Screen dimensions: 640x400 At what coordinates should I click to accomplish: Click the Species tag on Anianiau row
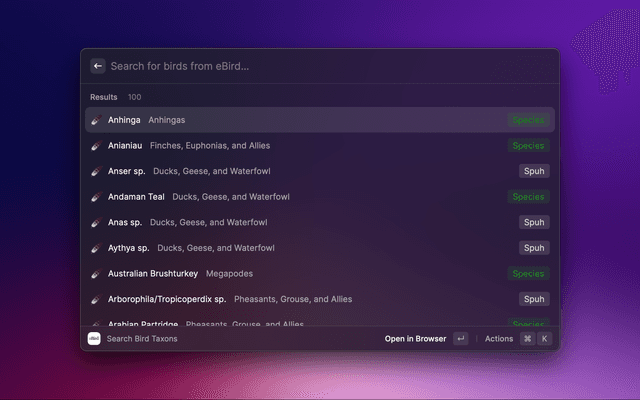click(528, 146)
